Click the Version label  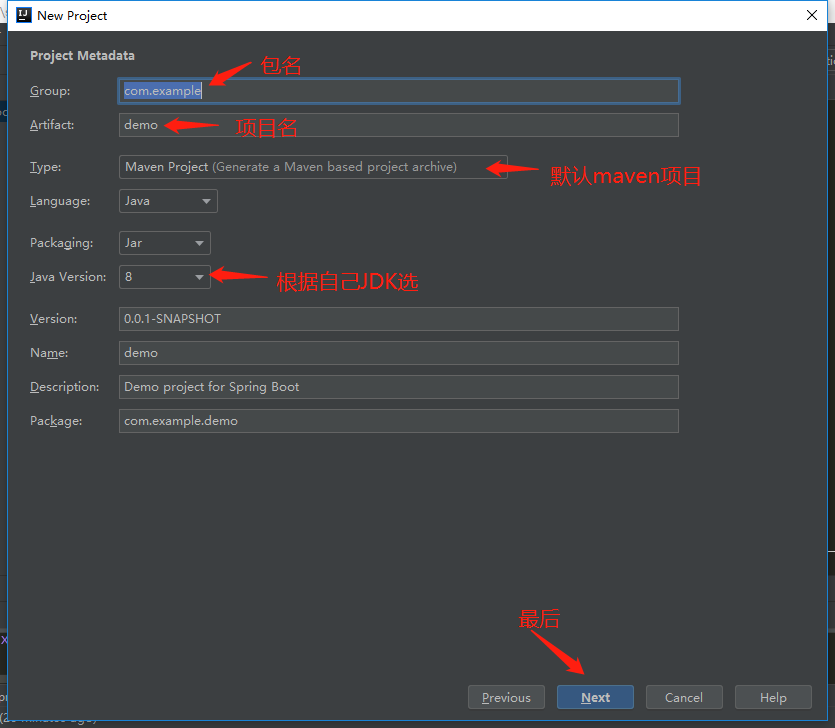pos(53,319)
